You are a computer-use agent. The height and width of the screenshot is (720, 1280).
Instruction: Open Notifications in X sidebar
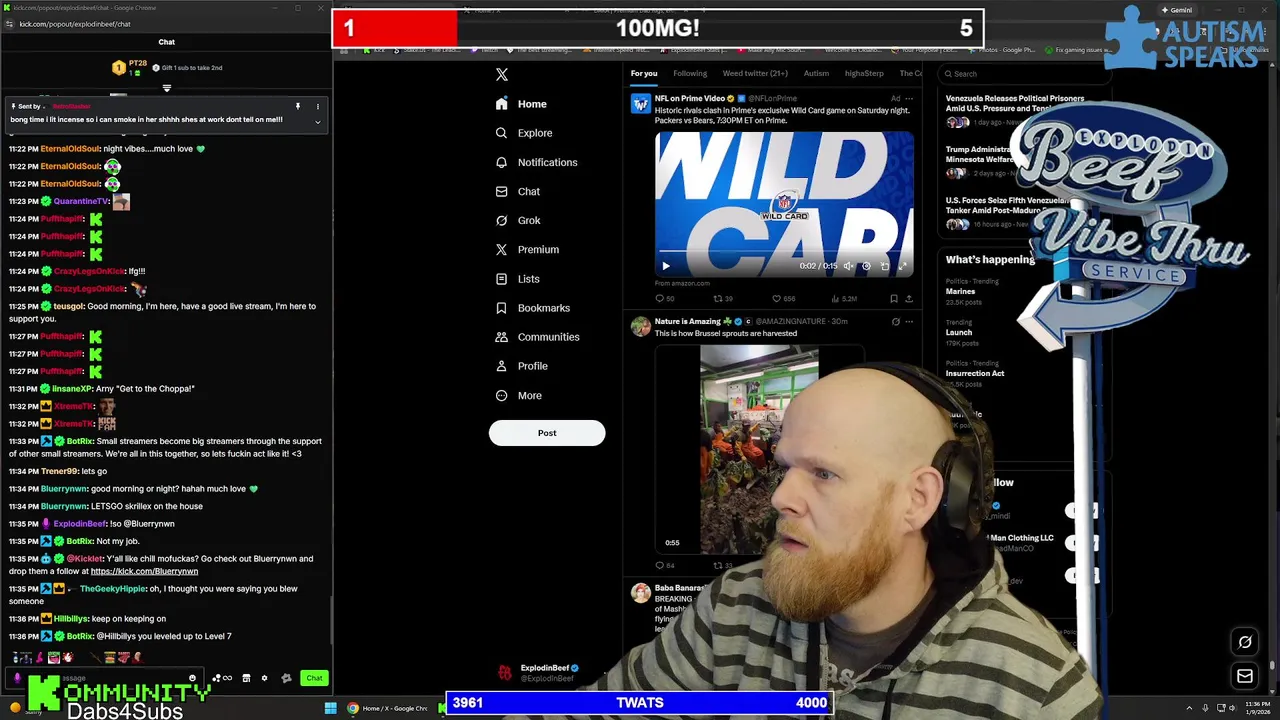[536, 162]
